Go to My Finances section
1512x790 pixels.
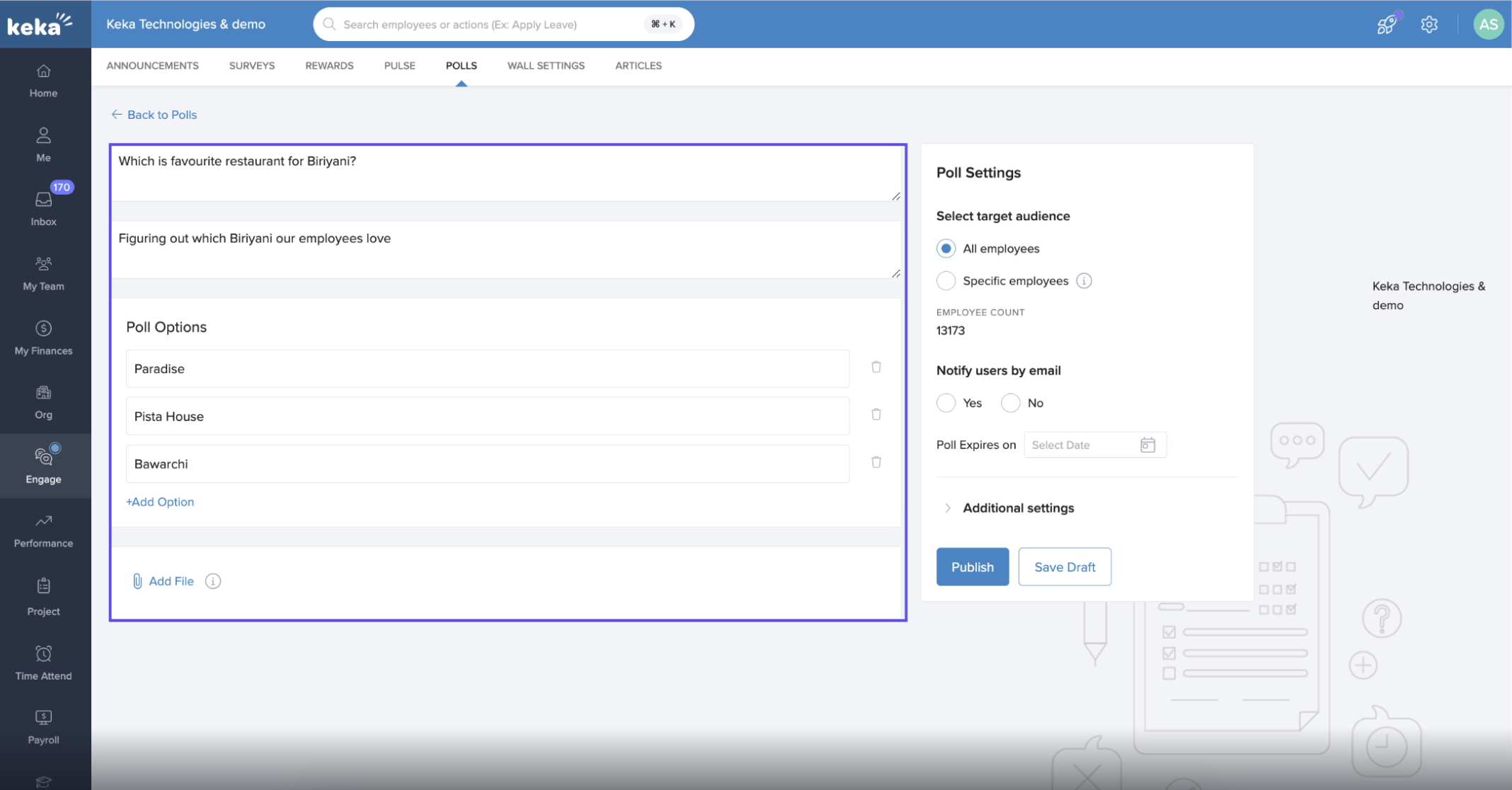(43, 337)
